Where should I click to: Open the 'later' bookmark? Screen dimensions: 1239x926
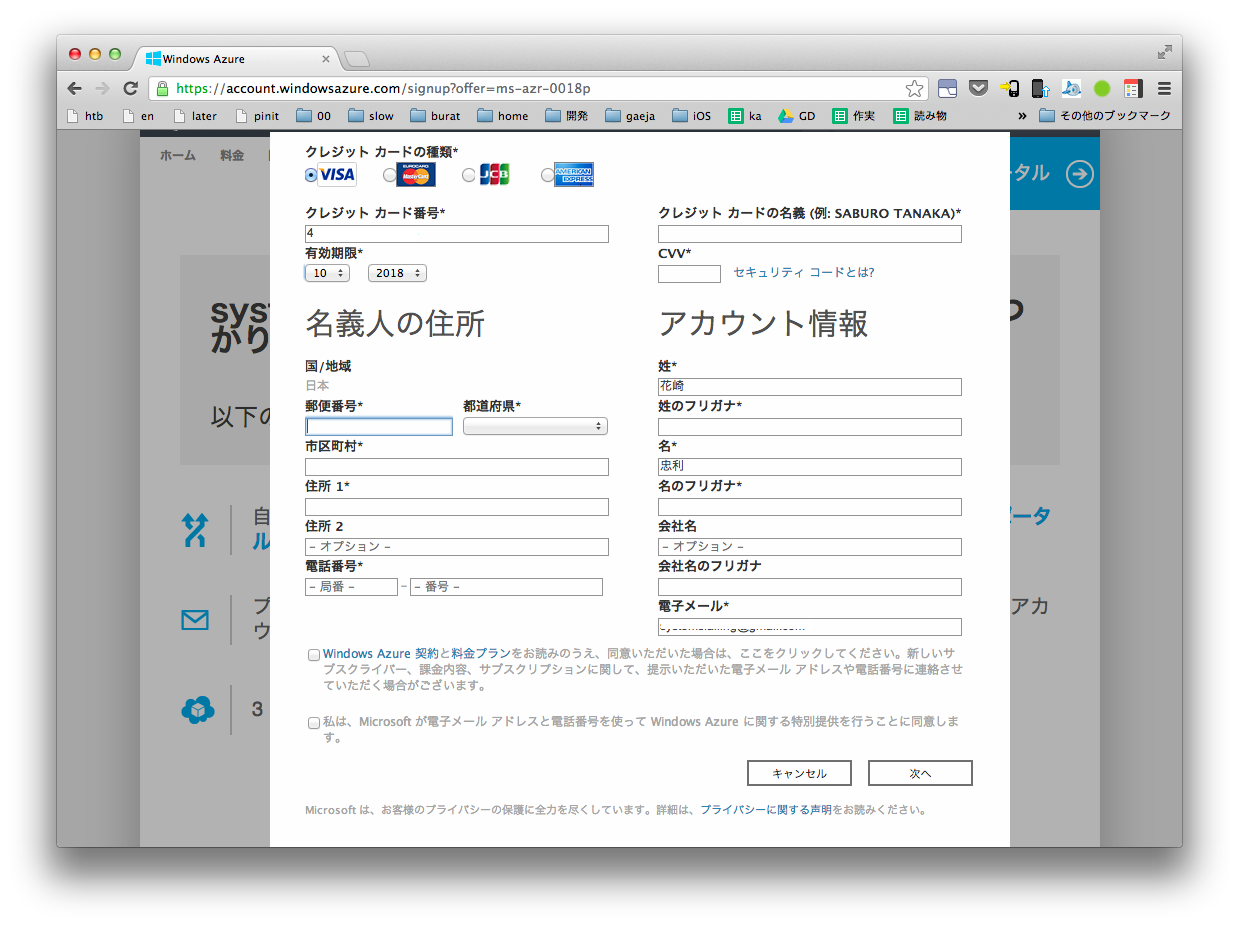coord(195,116)
